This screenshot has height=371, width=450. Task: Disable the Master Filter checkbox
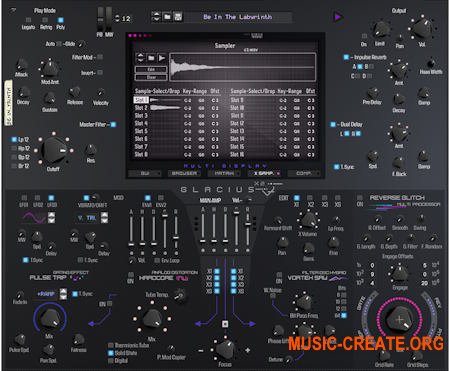(113, 124)
